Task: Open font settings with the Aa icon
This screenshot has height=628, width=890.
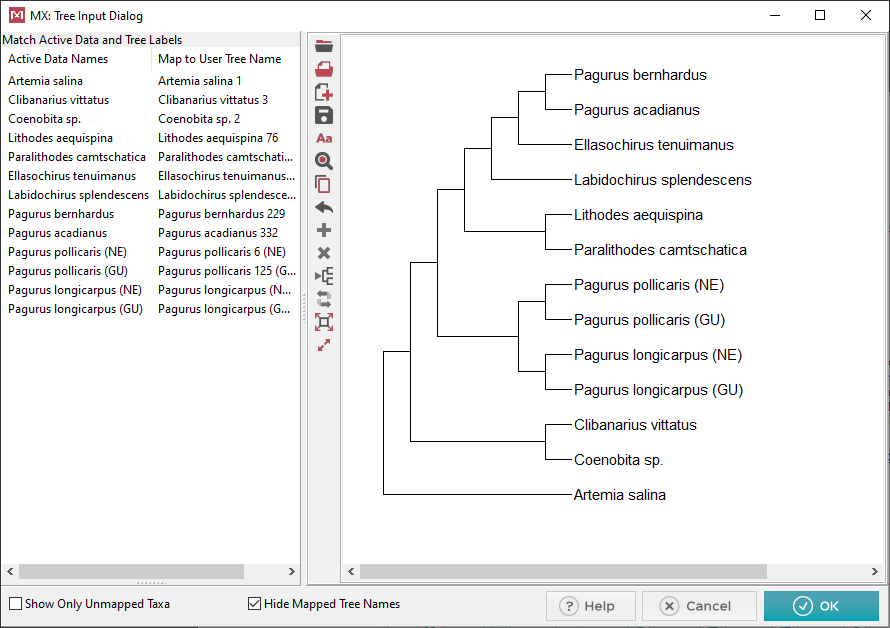Action: (323, 138)
